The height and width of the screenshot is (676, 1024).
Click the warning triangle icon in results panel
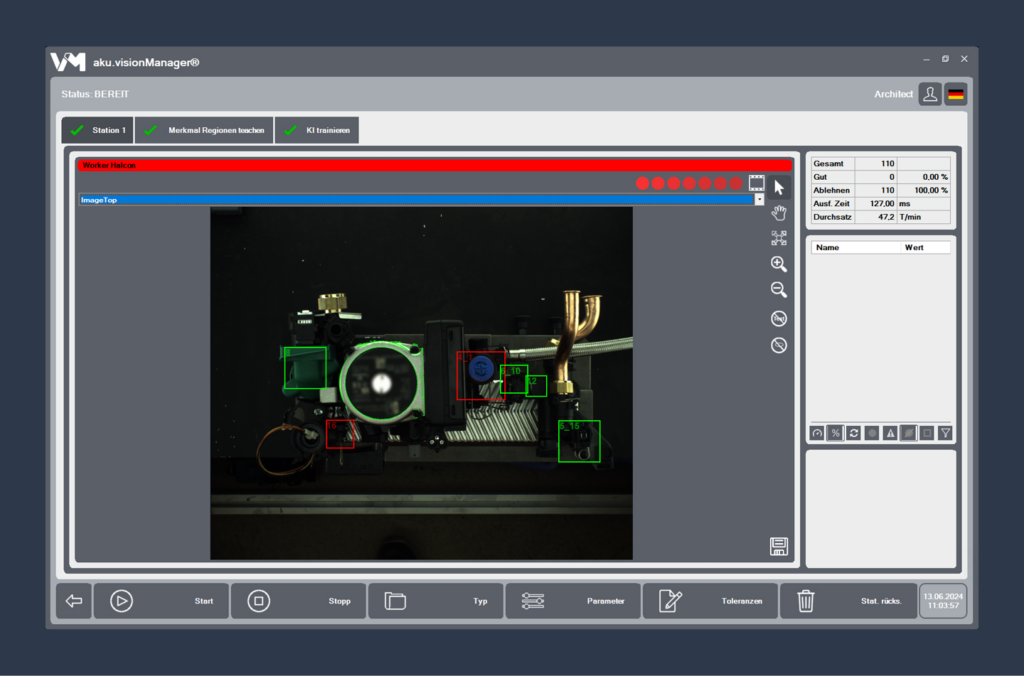coord(888,432)
